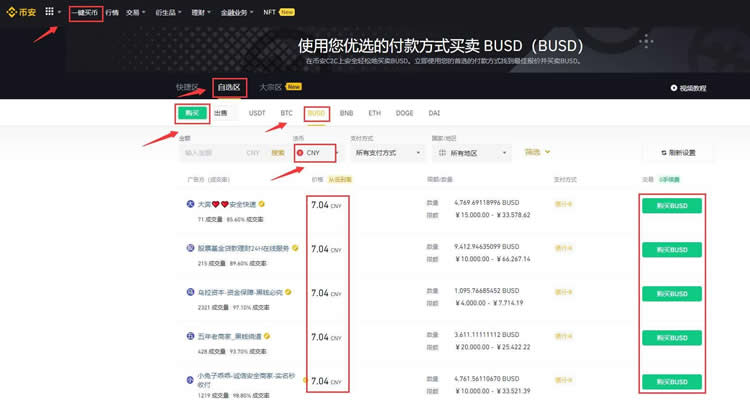Click avatar of advertiser with 428 trades
This screenshot has width=750, height=403.
click(190, 336)
